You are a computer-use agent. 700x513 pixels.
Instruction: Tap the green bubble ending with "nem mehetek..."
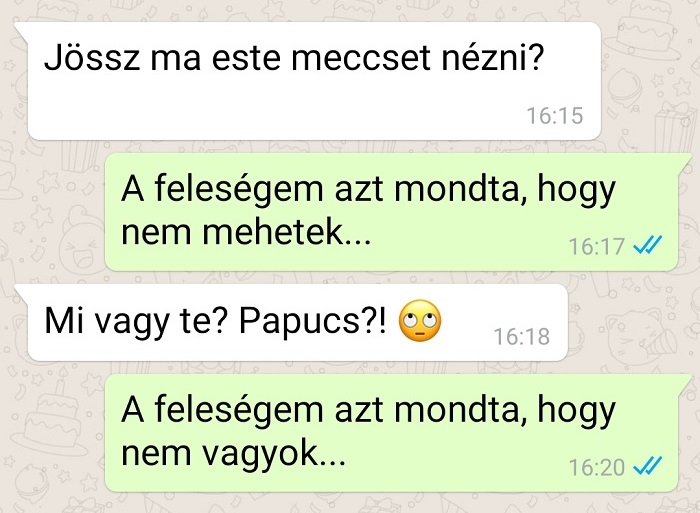point(392,212)
